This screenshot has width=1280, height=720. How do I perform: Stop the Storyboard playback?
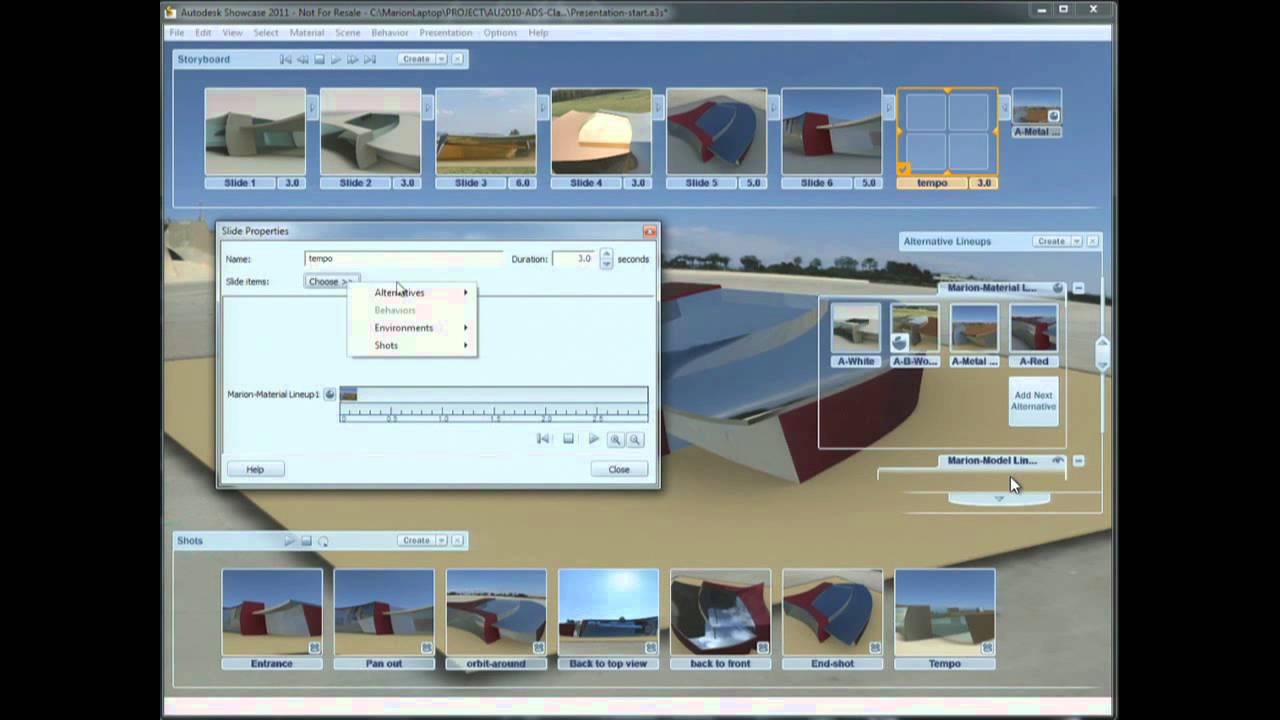[319, 59]
